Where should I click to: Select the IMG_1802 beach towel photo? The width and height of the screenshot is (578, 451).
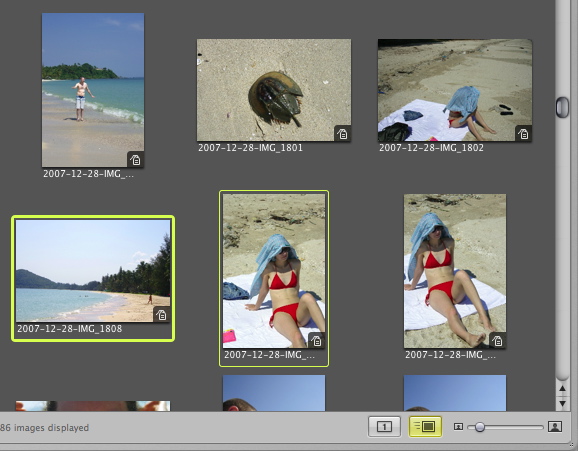455,90
